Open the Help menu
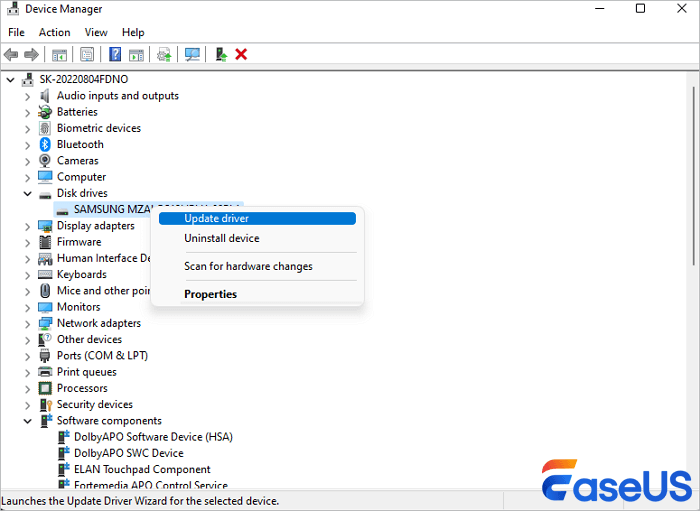The width and height of the screenshot is (700, 511). [x=133, y=33]
